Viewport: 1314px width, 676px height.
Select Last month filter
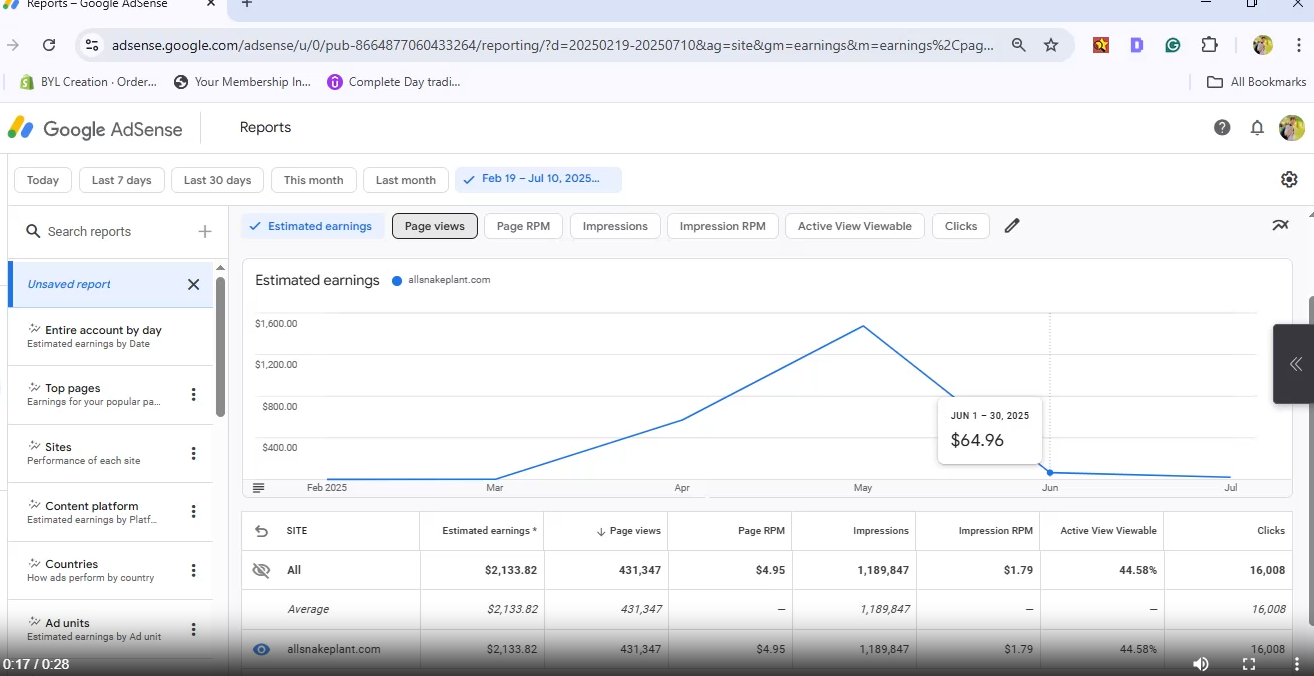[405, 180]
